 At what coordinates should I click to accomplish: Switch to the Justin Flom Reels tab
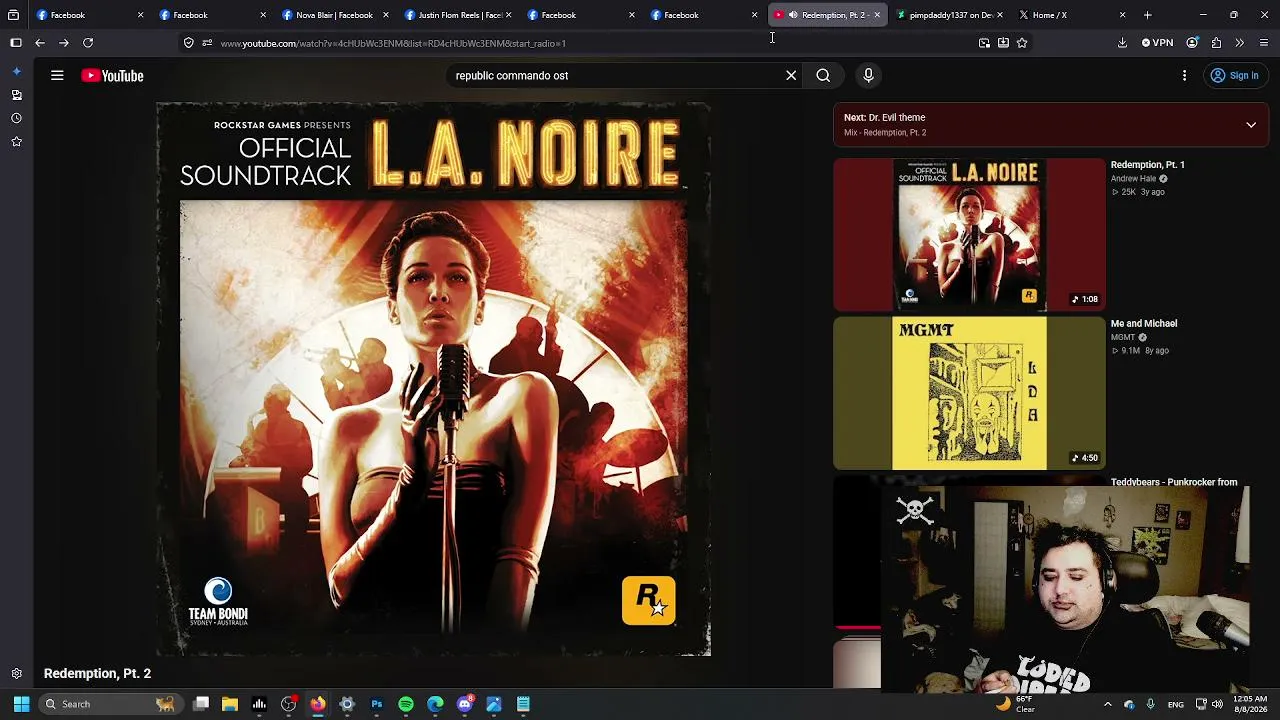(459, 15)
